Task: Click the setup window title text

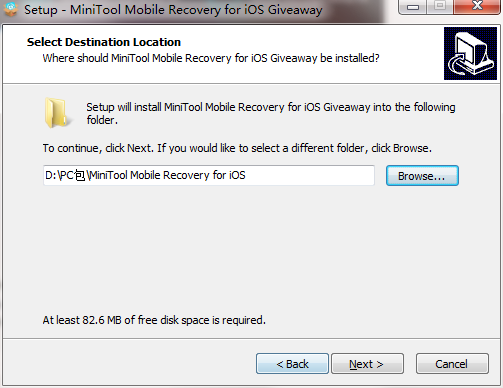Action: (x=173, y=10)
